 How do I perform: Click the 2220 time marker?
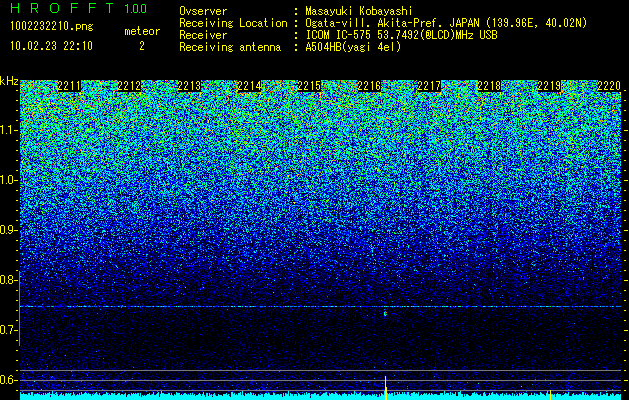point(609,86)
